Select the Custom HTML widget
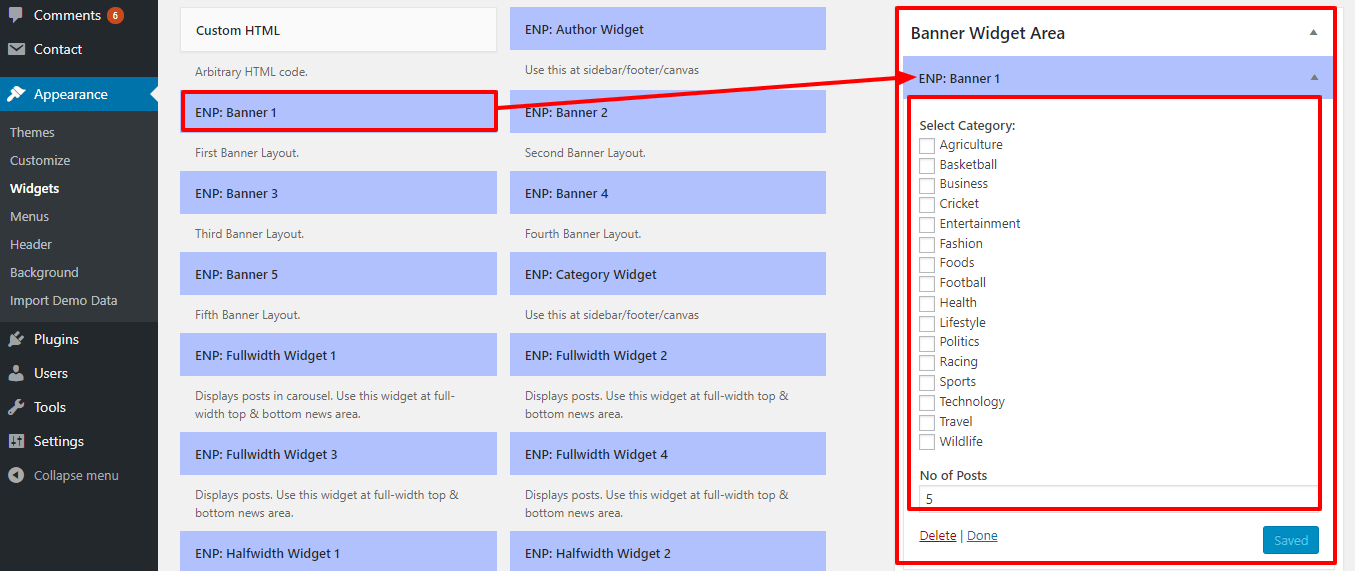This screenshot has height=571, width=1355. 337,30
